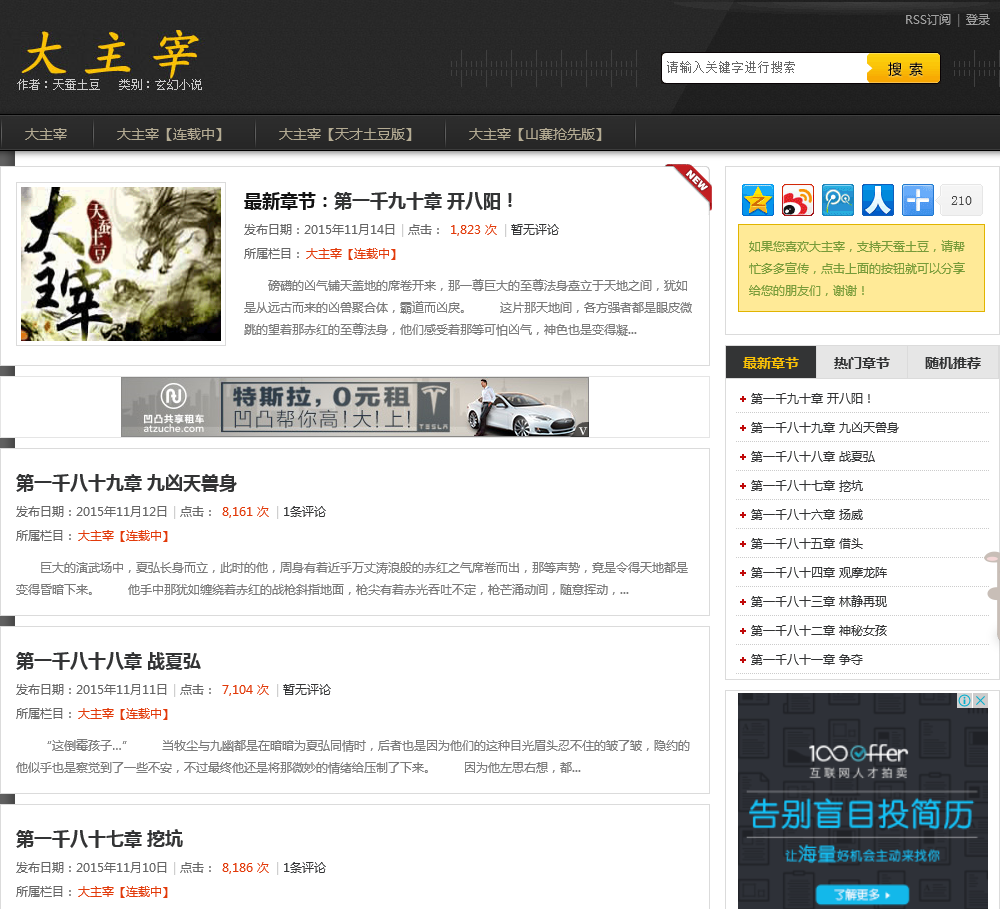Screen dimensions: 1000x909
Task: Select sidebar item 第一千八十一章 争夺
Action: tap(807, 660)
